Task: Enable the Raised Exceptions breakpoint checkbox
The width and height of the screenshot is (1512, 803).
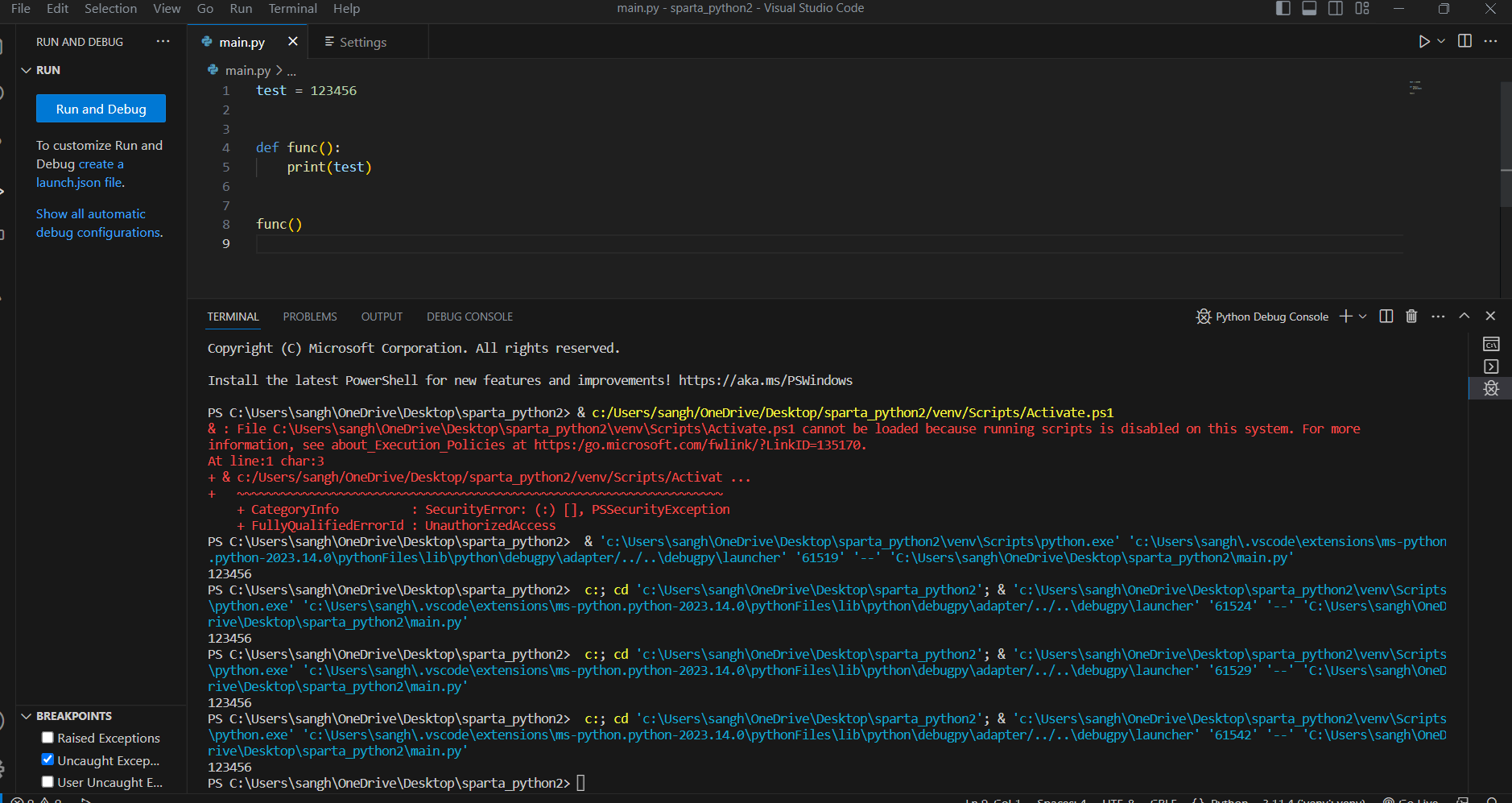Action: coord(48,738)
